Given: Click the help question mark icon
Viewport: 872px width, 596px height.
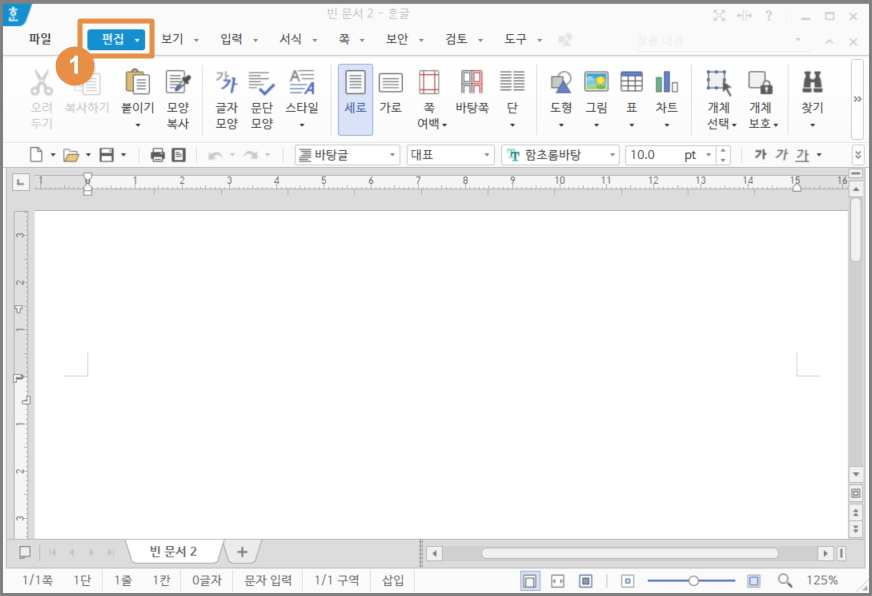Looking at the screenshot, I should click(x=769, y=16).
